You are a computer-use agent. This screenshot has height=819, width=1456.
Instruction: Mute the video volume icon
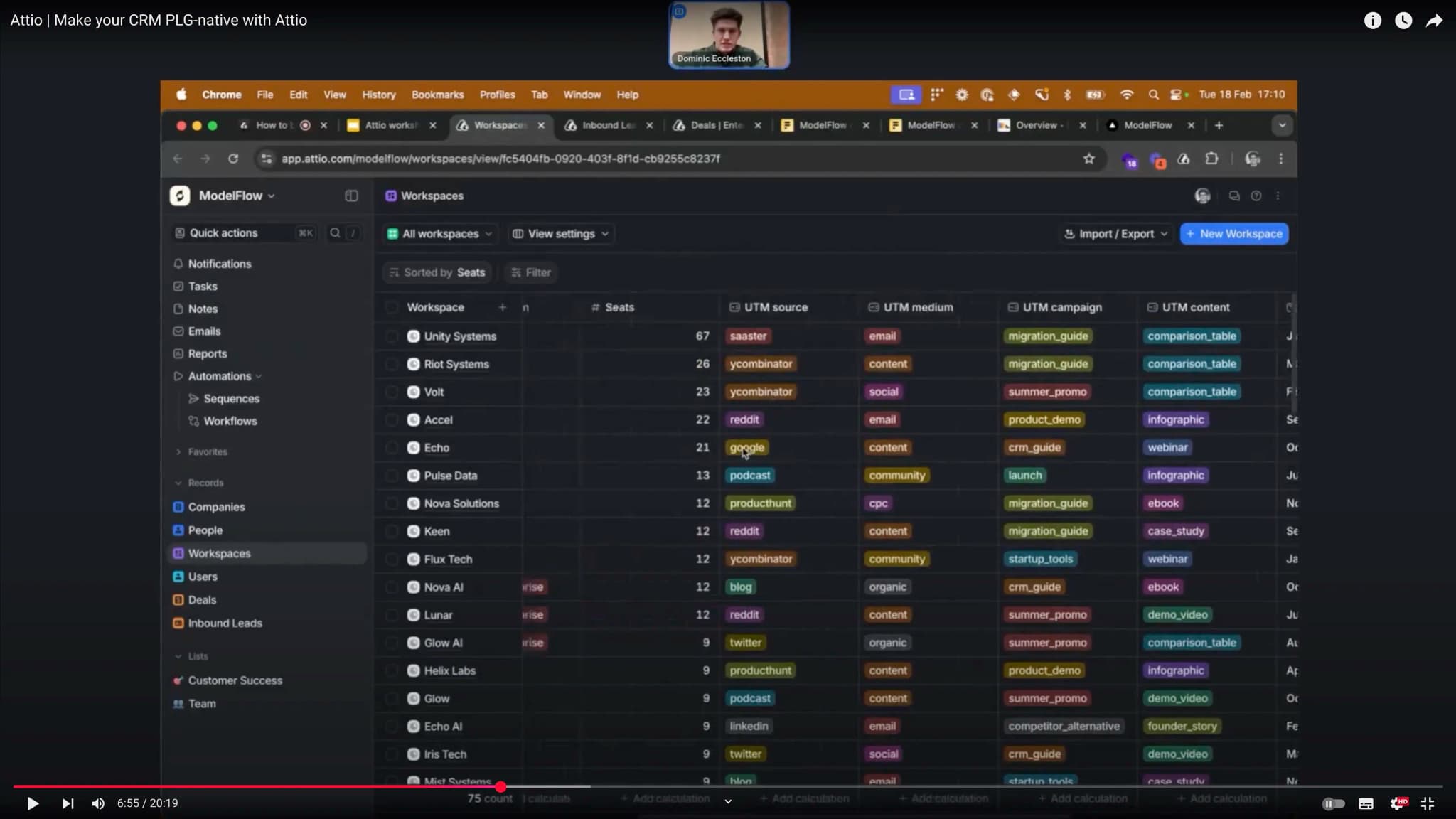[98, 803]
